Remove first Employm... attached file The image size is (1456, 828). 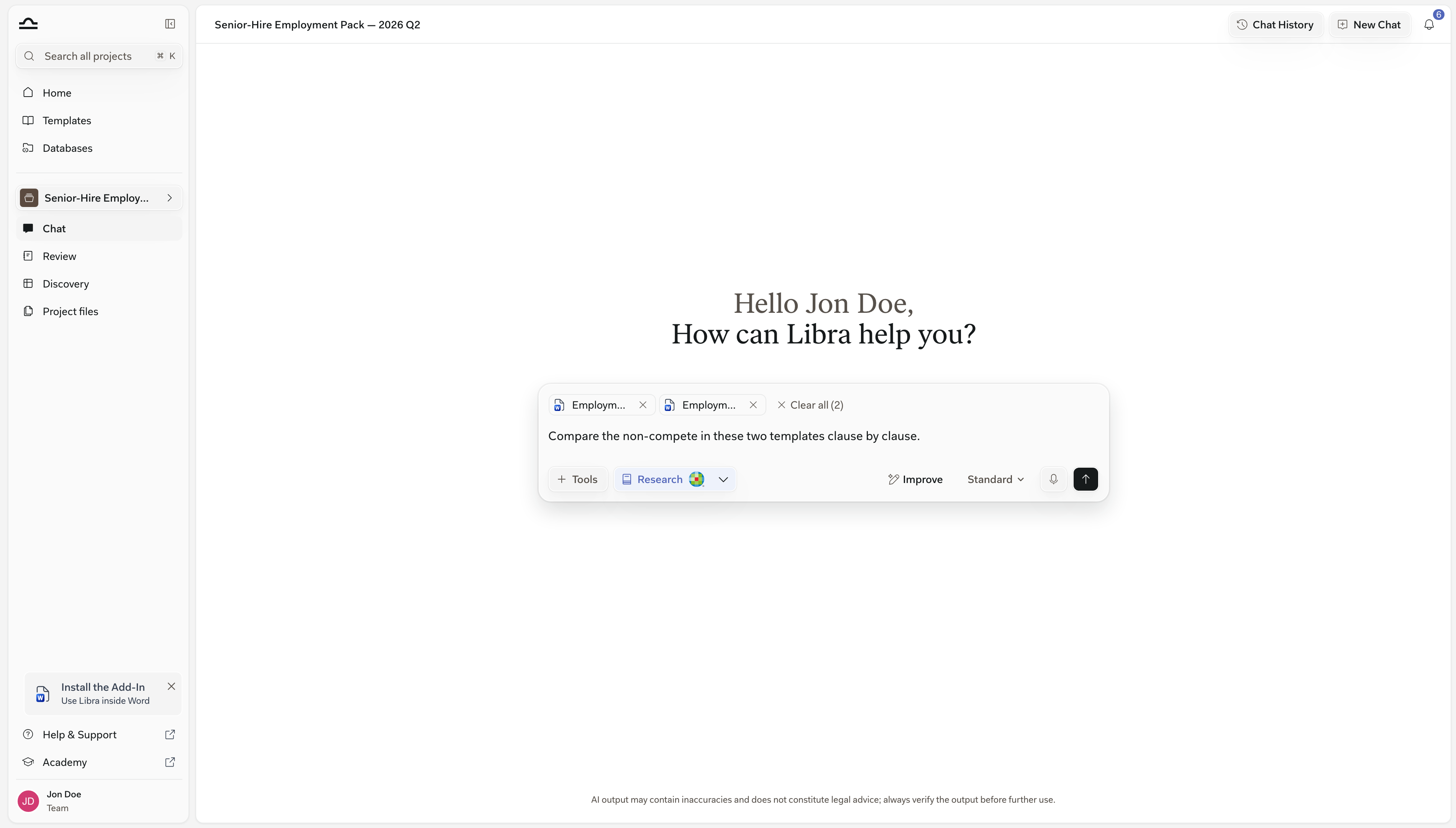[643, 405]
